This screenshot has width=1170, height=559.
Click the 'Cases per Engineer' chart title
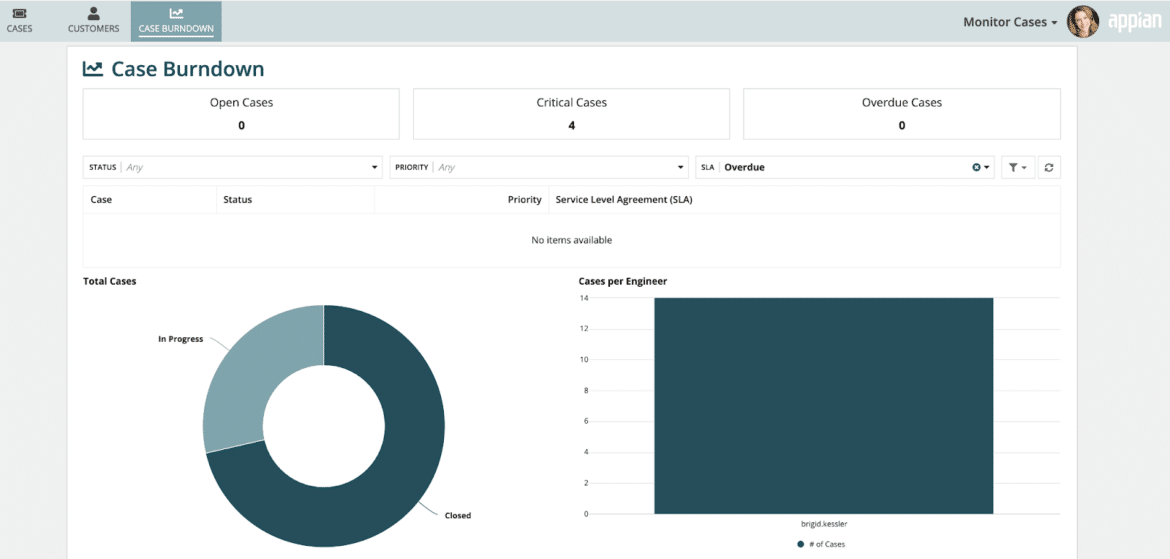coord(622,281)
